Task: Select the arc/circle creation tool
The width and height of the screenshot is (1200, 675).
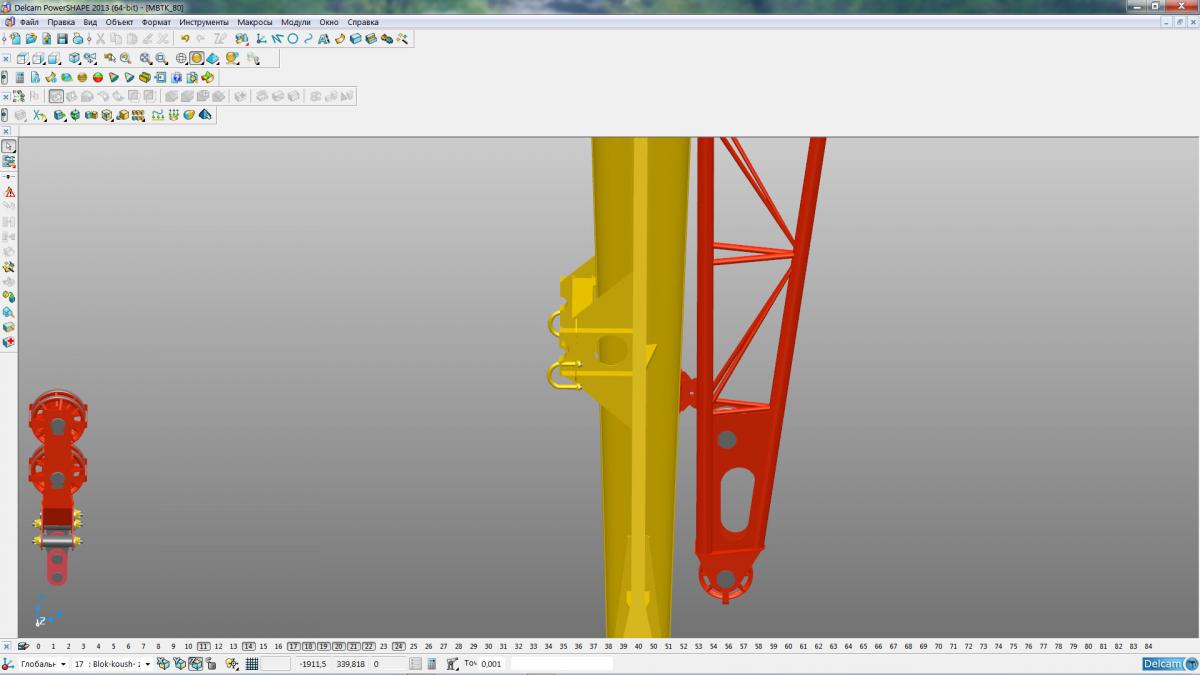Action: tap(293, 38)
